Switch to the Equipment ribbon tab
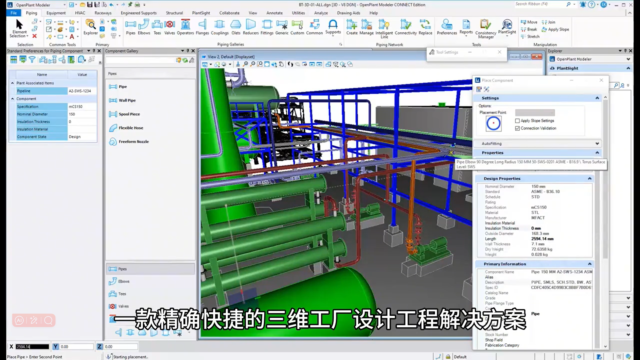This screenshot has width=640, height=360. [56, 13]
